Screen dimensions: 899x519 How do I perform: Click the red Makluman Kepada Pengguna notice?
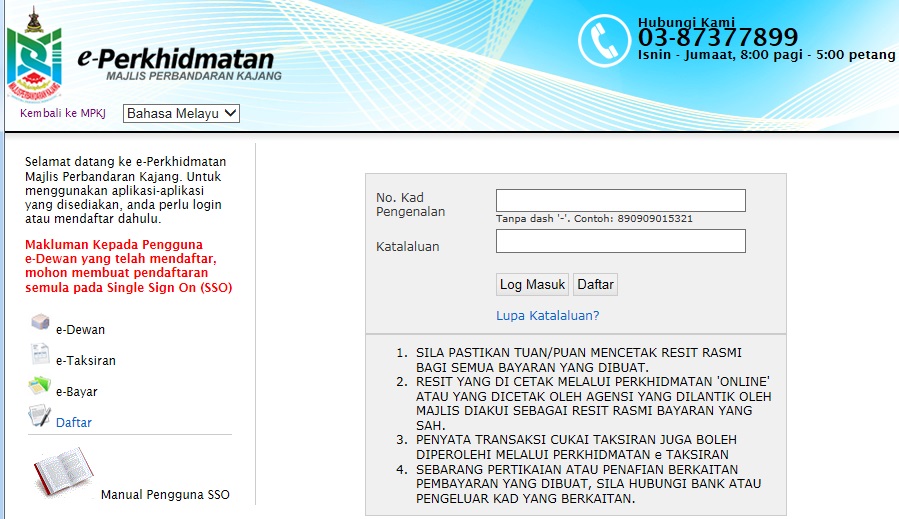[128, 266]
